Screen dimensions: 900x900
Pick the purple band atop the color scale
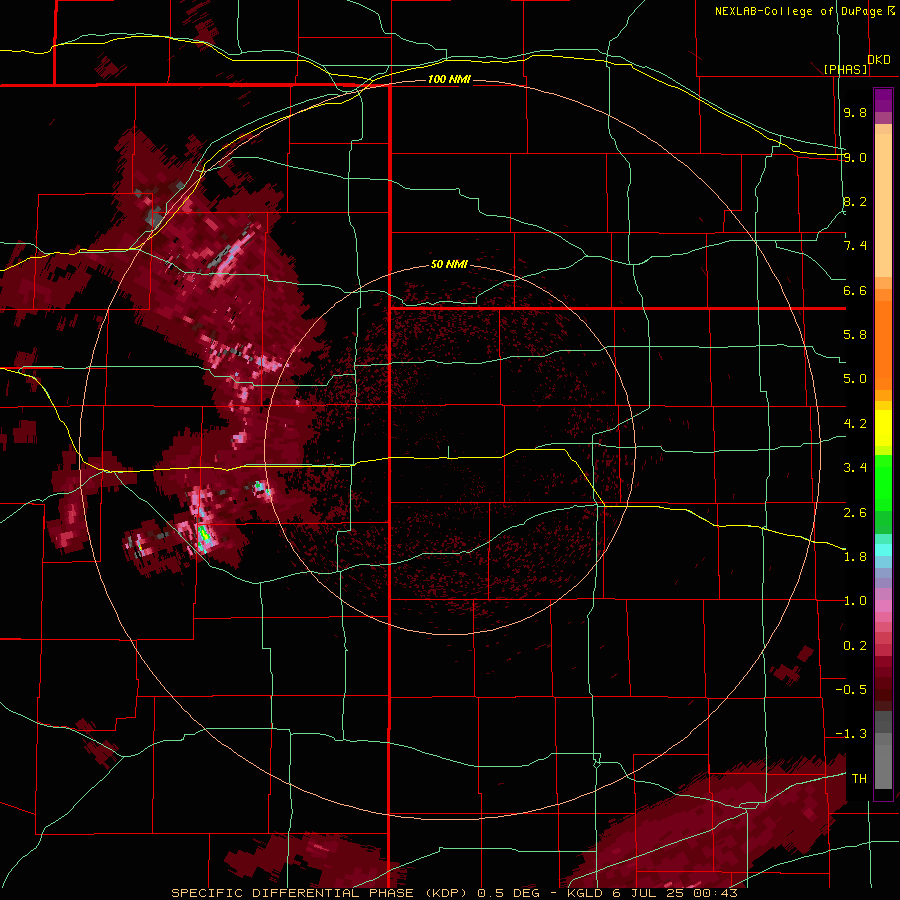coord(883,100)
